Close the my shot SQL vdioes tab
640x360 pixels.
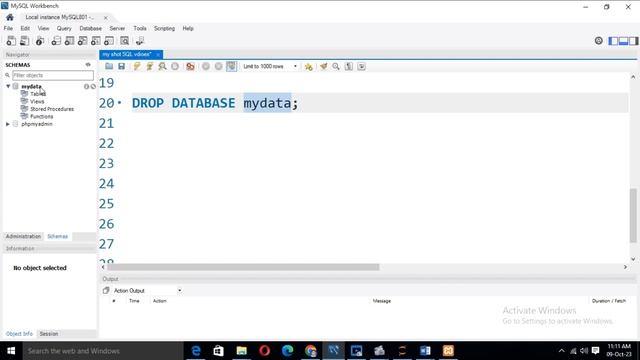point(158,54)
